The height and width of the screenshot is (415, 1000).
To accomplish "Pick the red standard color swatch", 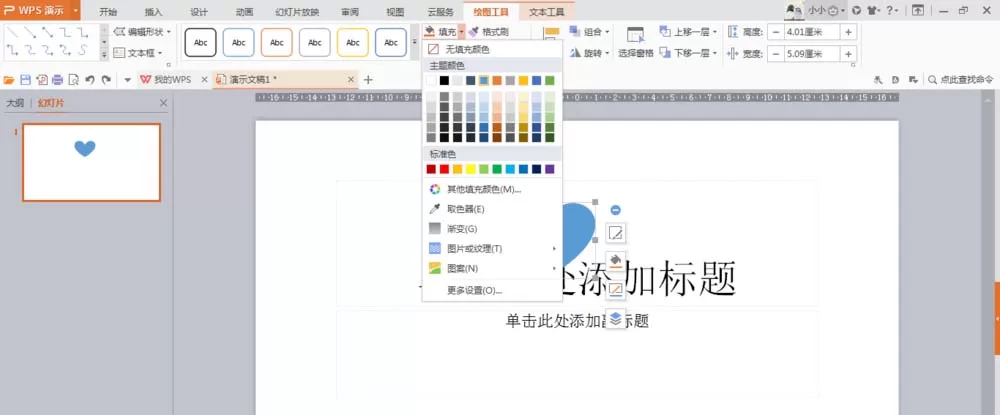I will tap(445, 169).
